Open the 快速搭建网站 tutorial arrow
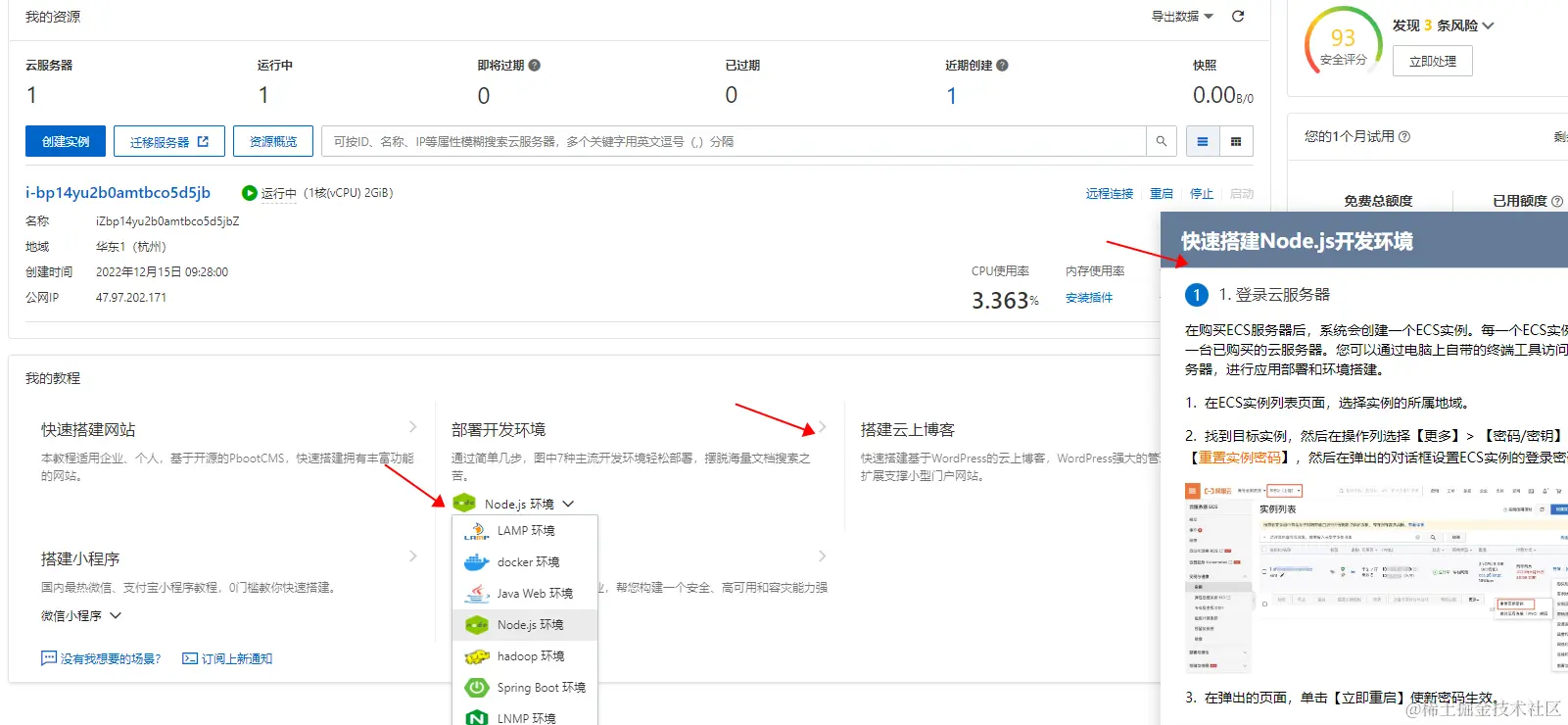 [412, 427]
